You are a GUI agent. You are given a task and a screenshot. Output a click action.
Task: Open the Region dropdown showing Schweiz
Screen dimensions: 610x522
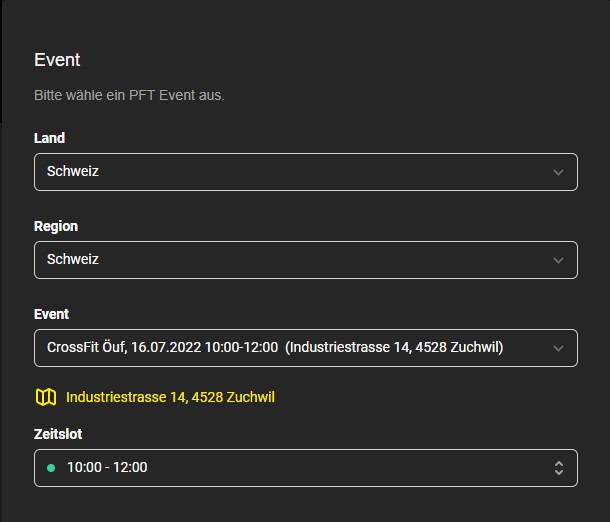[306, 260]
